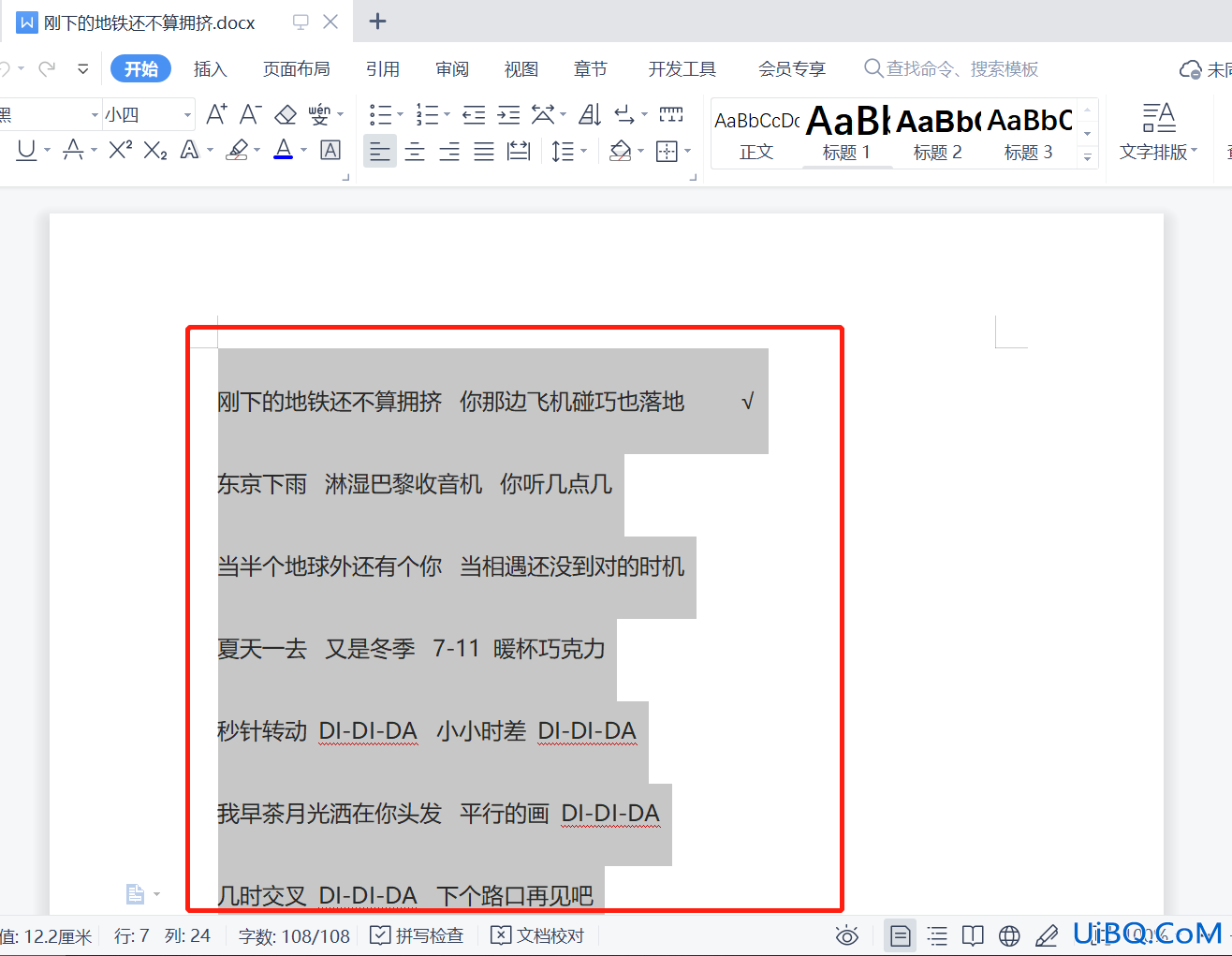Align text left

pos(379,151)
